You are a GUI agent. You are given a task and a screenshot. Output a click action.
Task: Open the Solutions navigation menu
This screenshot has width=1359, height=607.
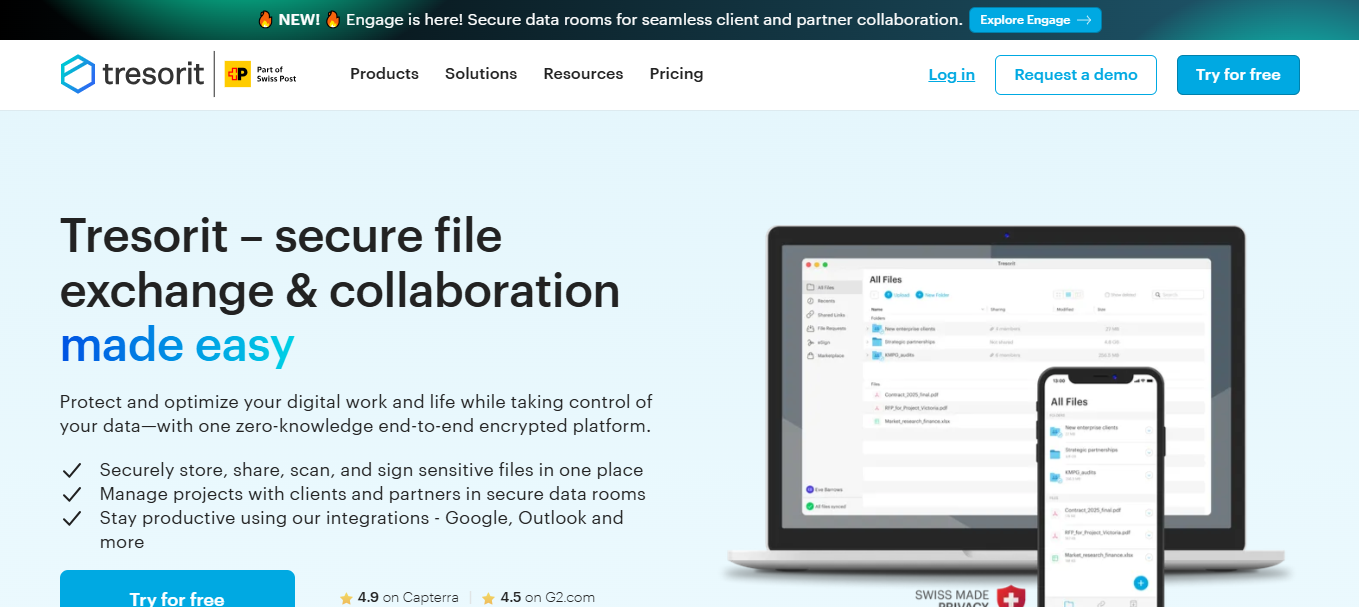481,74
